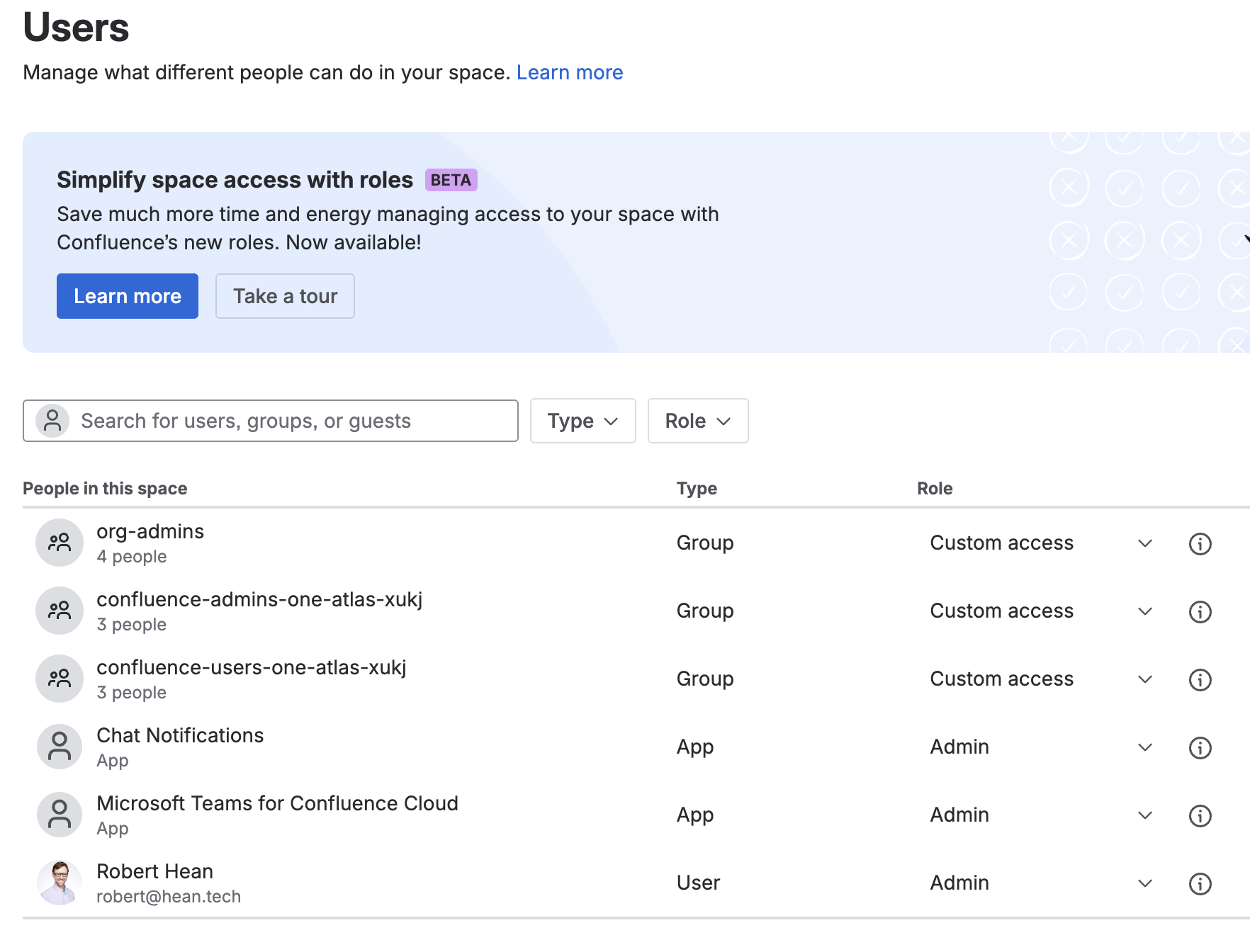Select the Microsoft Teams for Confluence Cloud entry
The height and width of the screenshot is (952, 1250).
click(277, 803)
